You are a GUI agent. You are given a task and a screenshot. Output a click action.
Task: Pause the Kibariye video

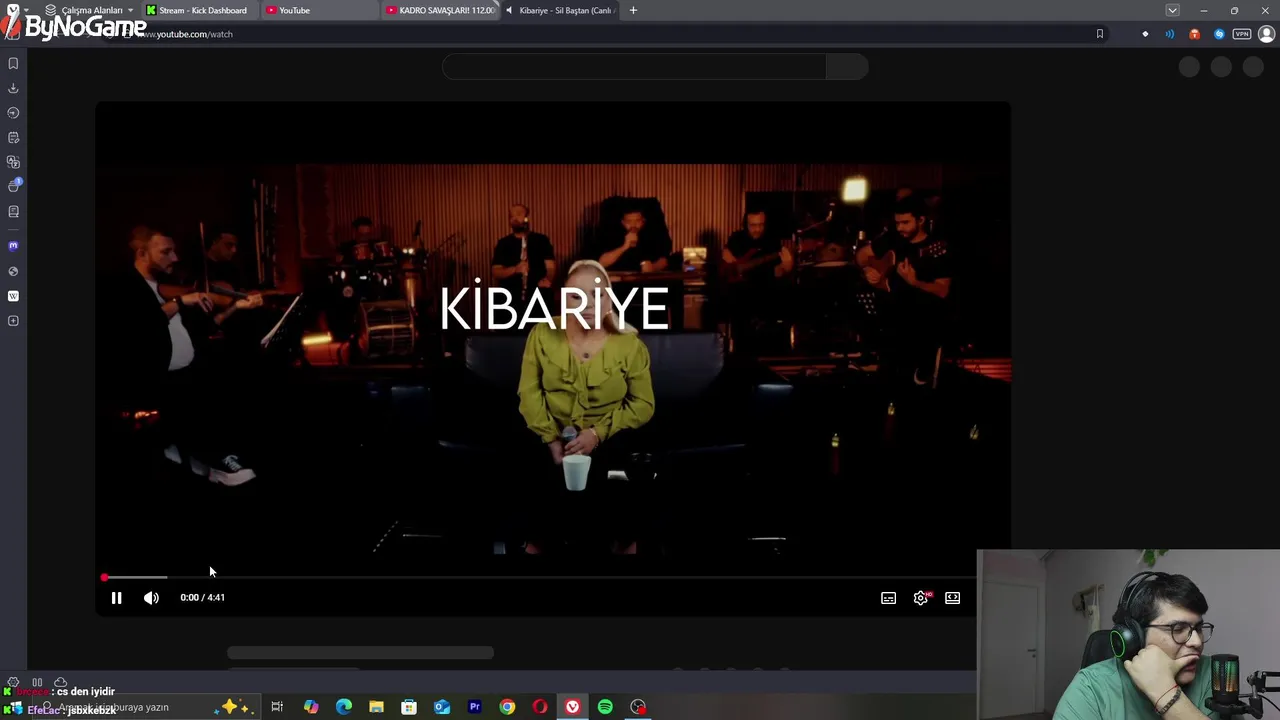pyautogui.click(x=116, y=598)
